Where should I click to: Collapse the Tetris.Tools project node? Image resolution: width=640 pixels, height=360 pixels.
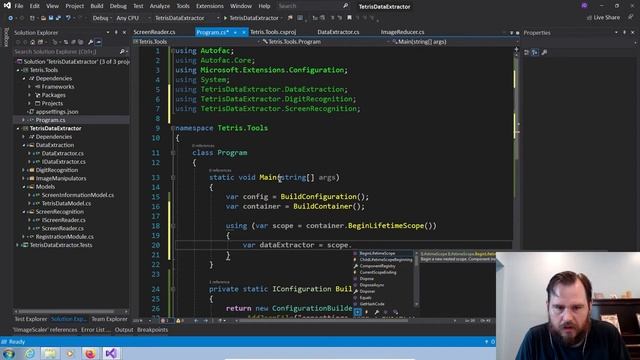pyautogui.click(x=18, y=70)
